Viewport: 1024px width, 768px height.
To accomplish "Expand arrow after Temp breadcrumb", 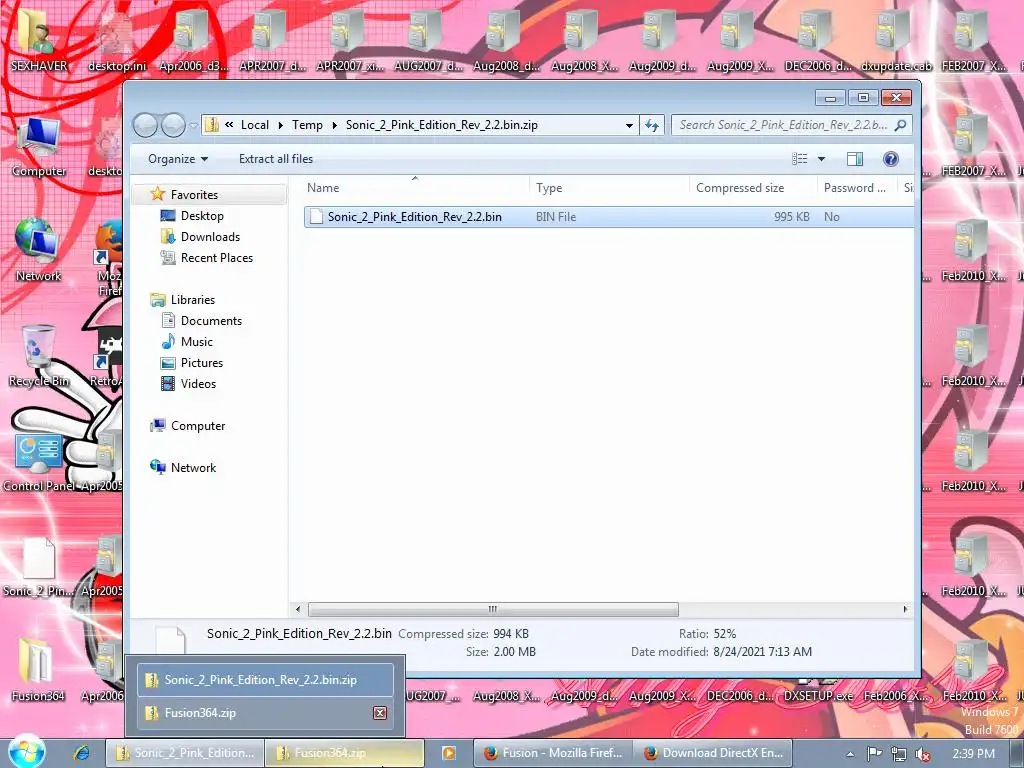I will 334,125.
